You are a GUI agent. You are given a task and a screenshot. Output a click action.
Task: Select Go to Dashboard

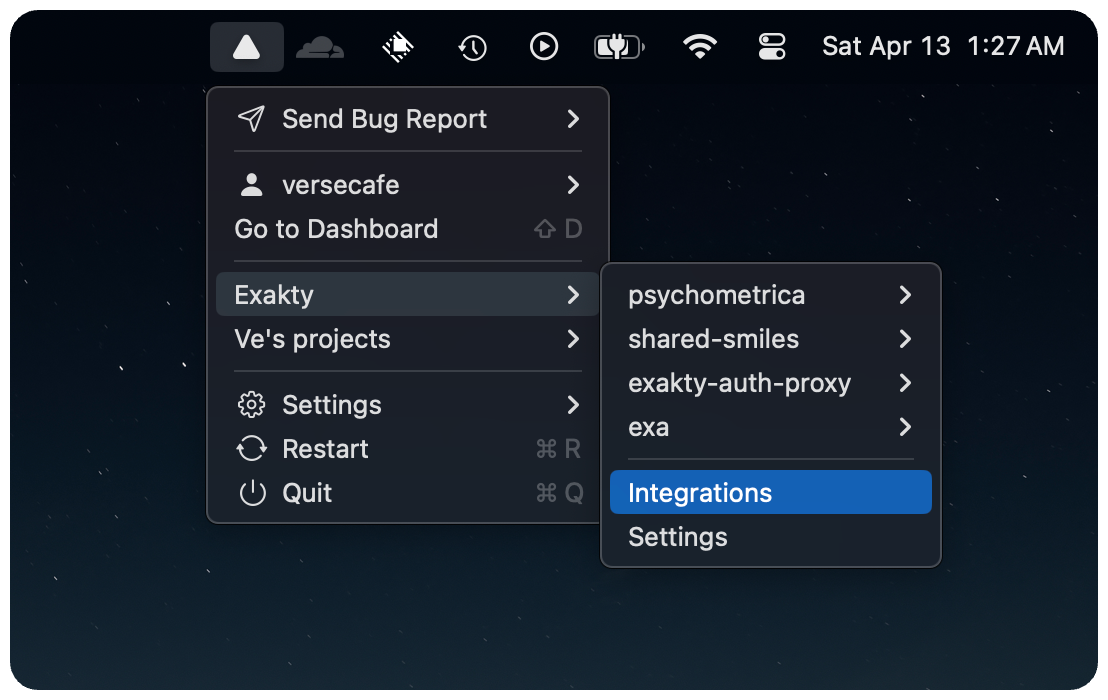tap(336, 229)
